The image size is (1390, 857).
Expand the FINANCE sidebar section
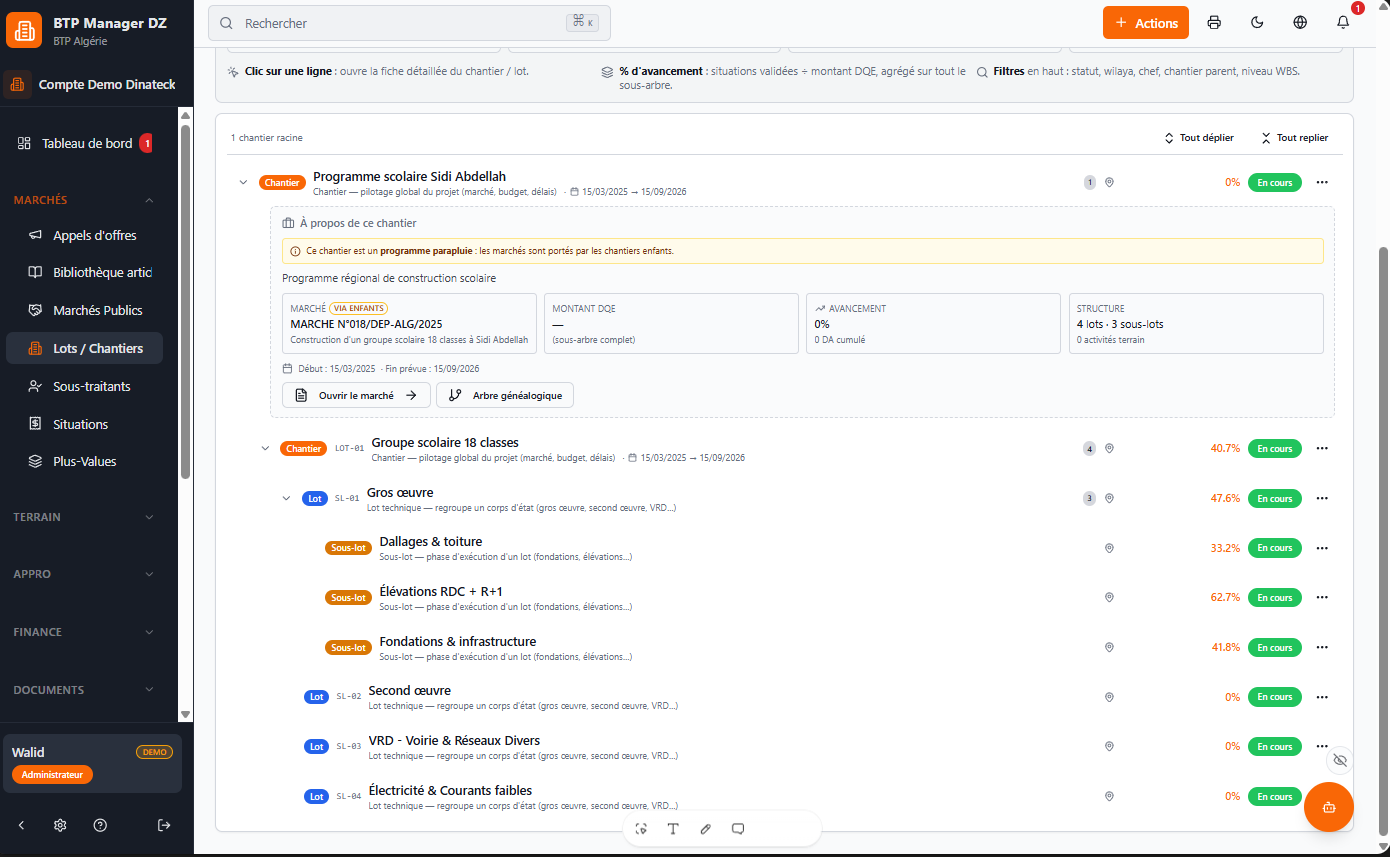coord(85,632)
